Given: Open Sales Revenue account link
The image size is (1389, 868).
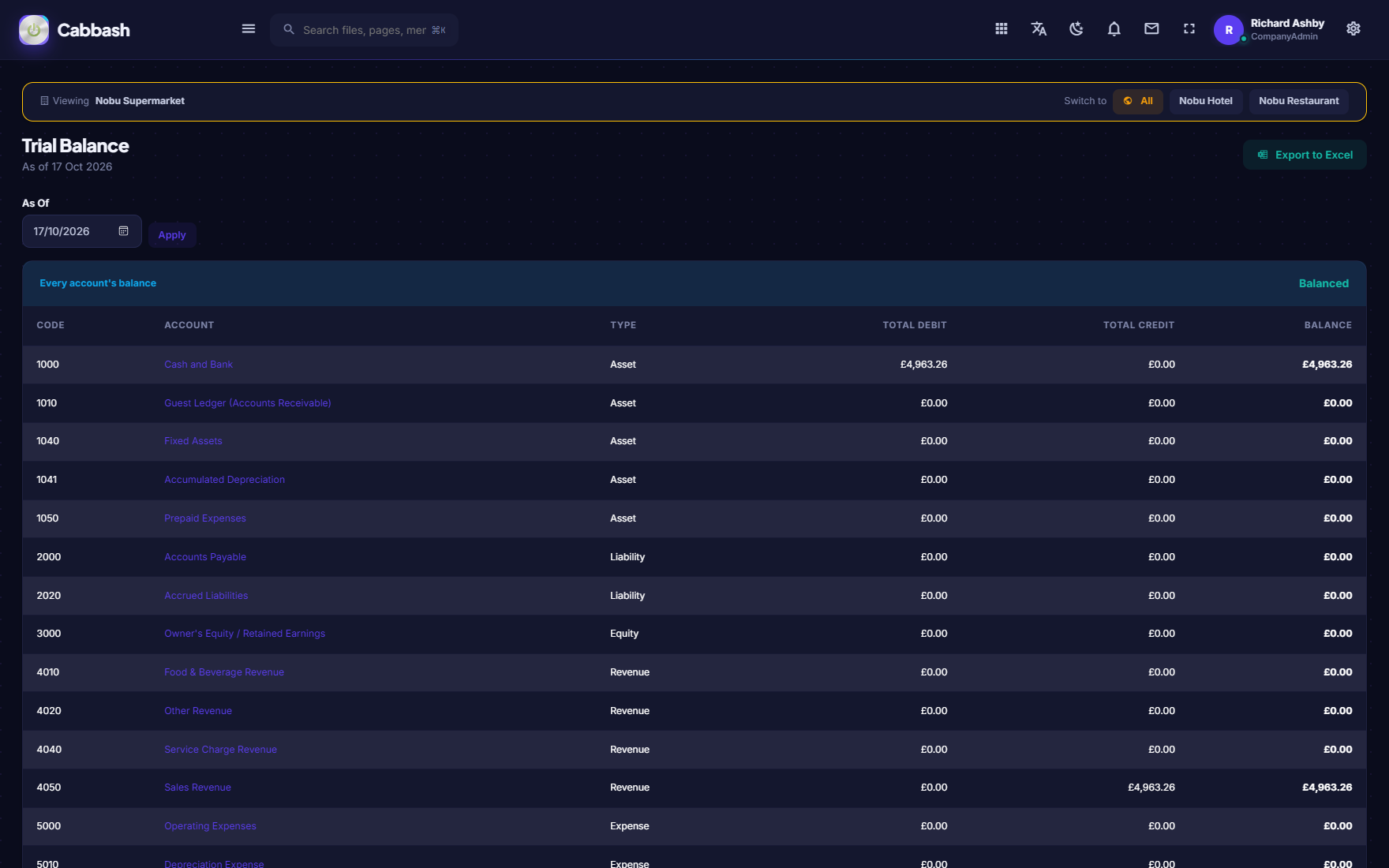Looking at the screenshot, I should coord(197,788).
